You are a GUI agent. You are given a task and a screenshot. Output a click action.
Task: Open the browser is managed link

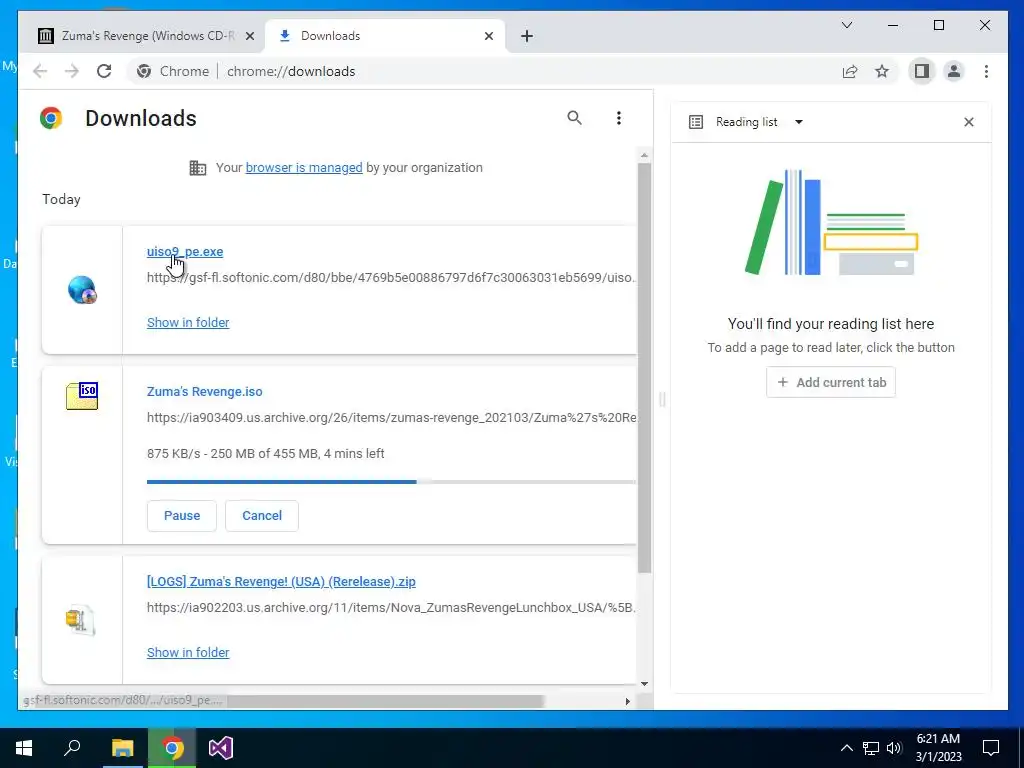coord(304,168)
